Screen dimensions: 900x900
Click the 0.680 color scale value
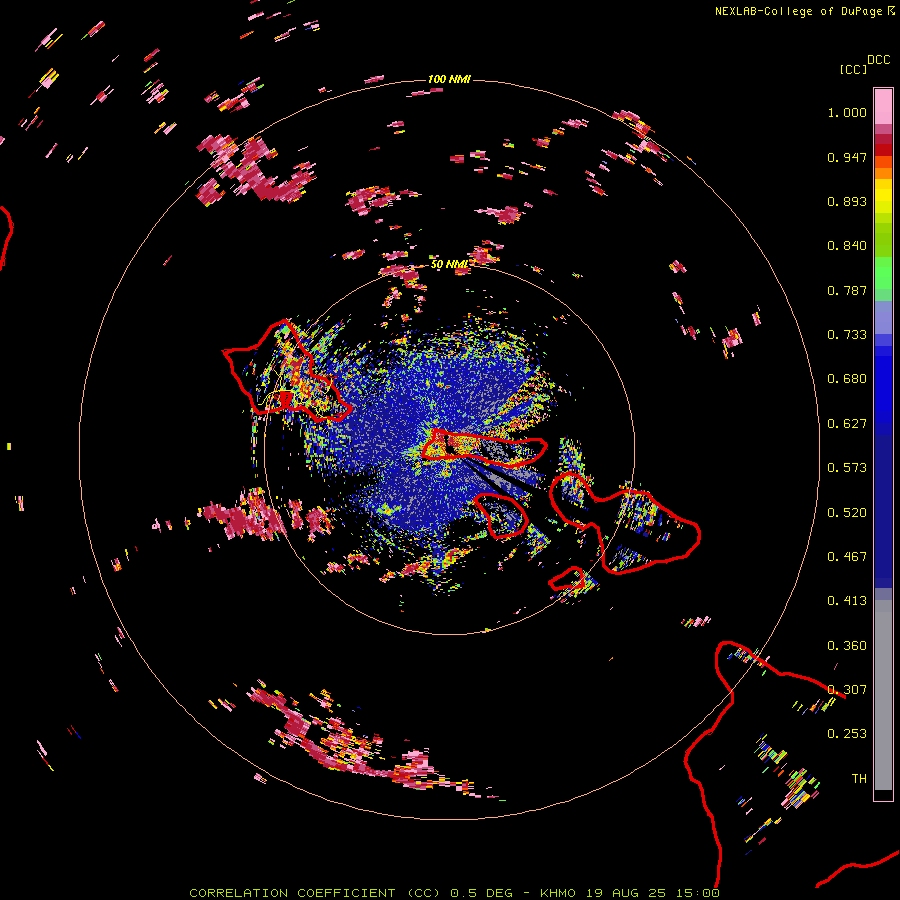(847, 379)
